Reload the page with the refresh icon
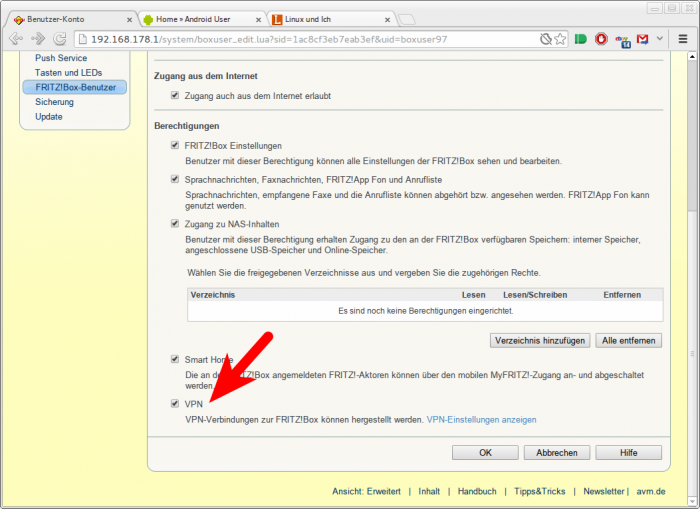The image size is (700, 509). click(60, 39)
